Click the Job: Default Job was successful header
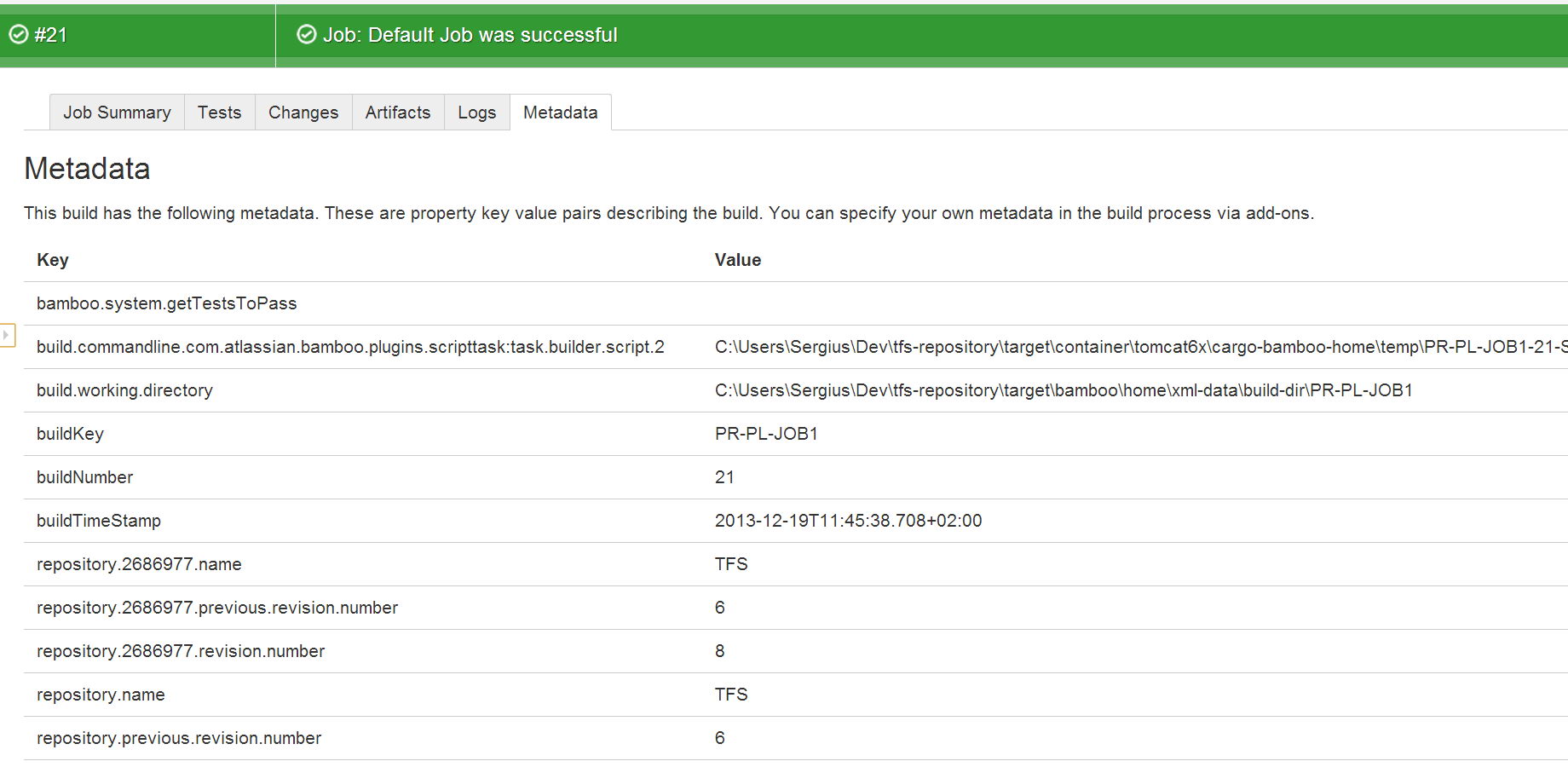This screenshot has height=767, width=1568. (470, 35)
